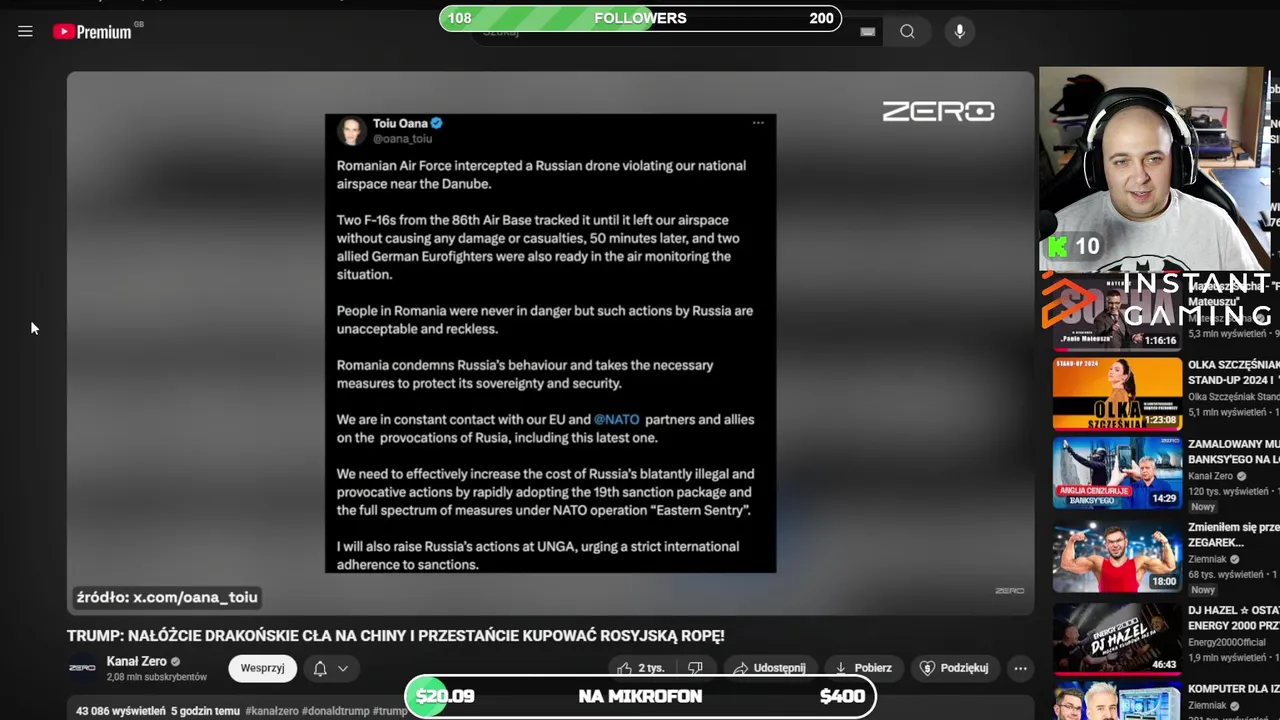Share video with Udostępnij button

coord(771,668)
